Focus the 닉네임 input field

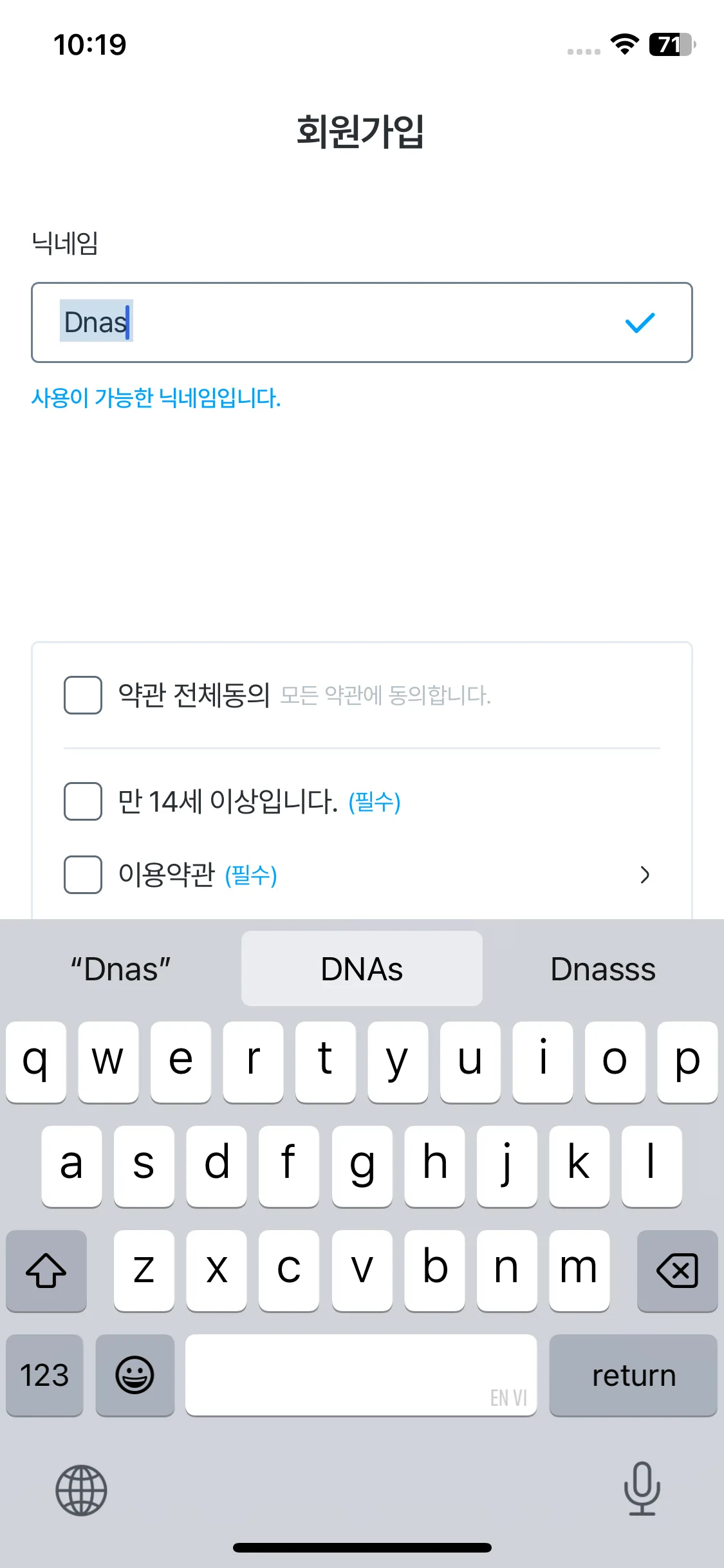(362, 322)
